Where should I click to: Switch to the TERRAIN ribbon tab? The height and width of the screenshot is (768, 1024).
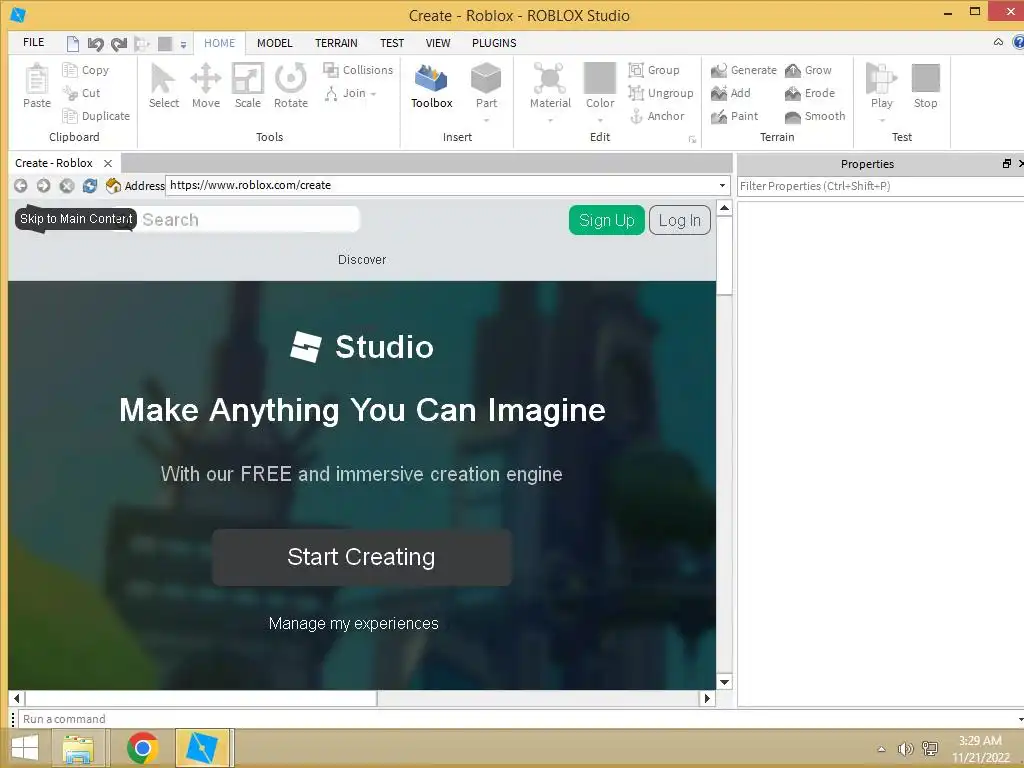pyautogui.click(x=336, y=43)
